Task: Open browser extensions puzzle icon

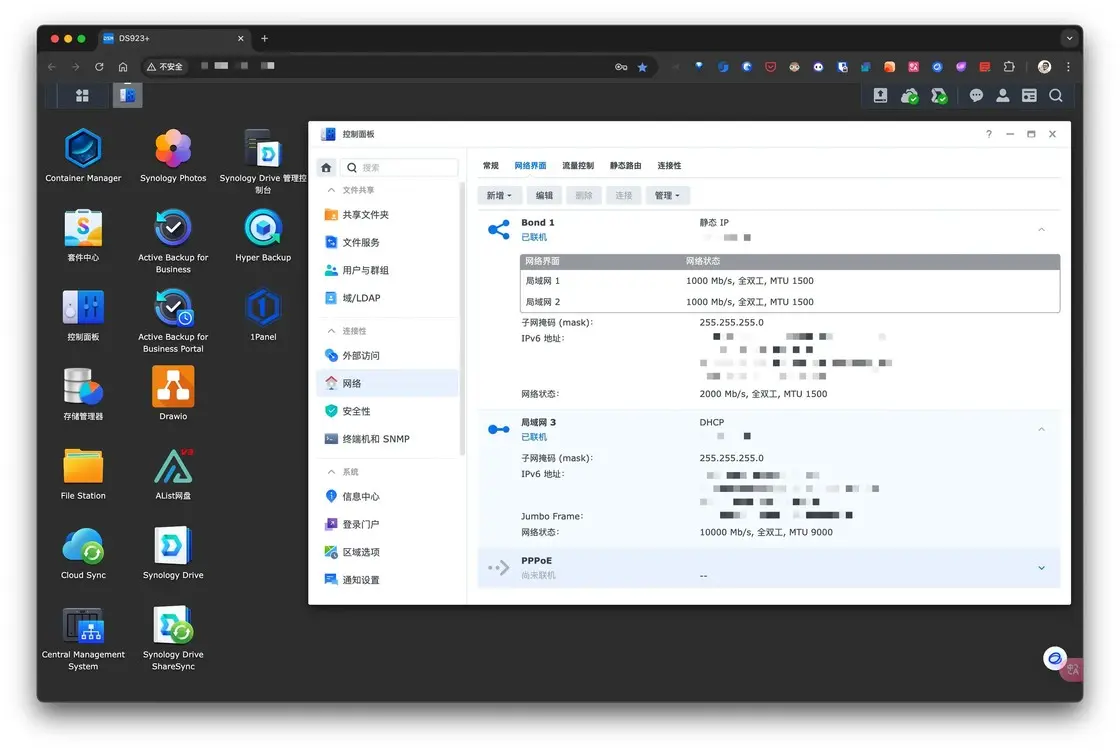Action: [x=1009, y=66]
